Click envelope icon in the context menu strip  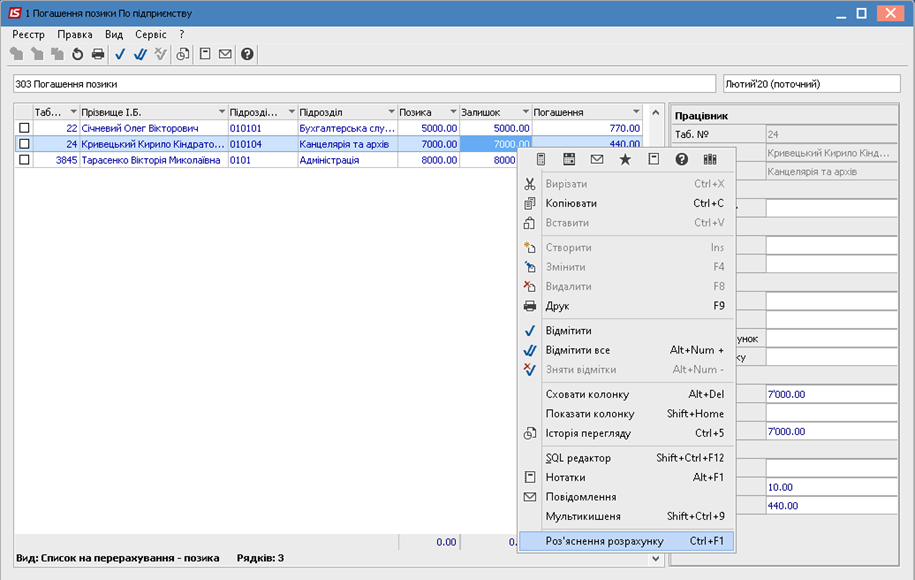pos(597,159)
